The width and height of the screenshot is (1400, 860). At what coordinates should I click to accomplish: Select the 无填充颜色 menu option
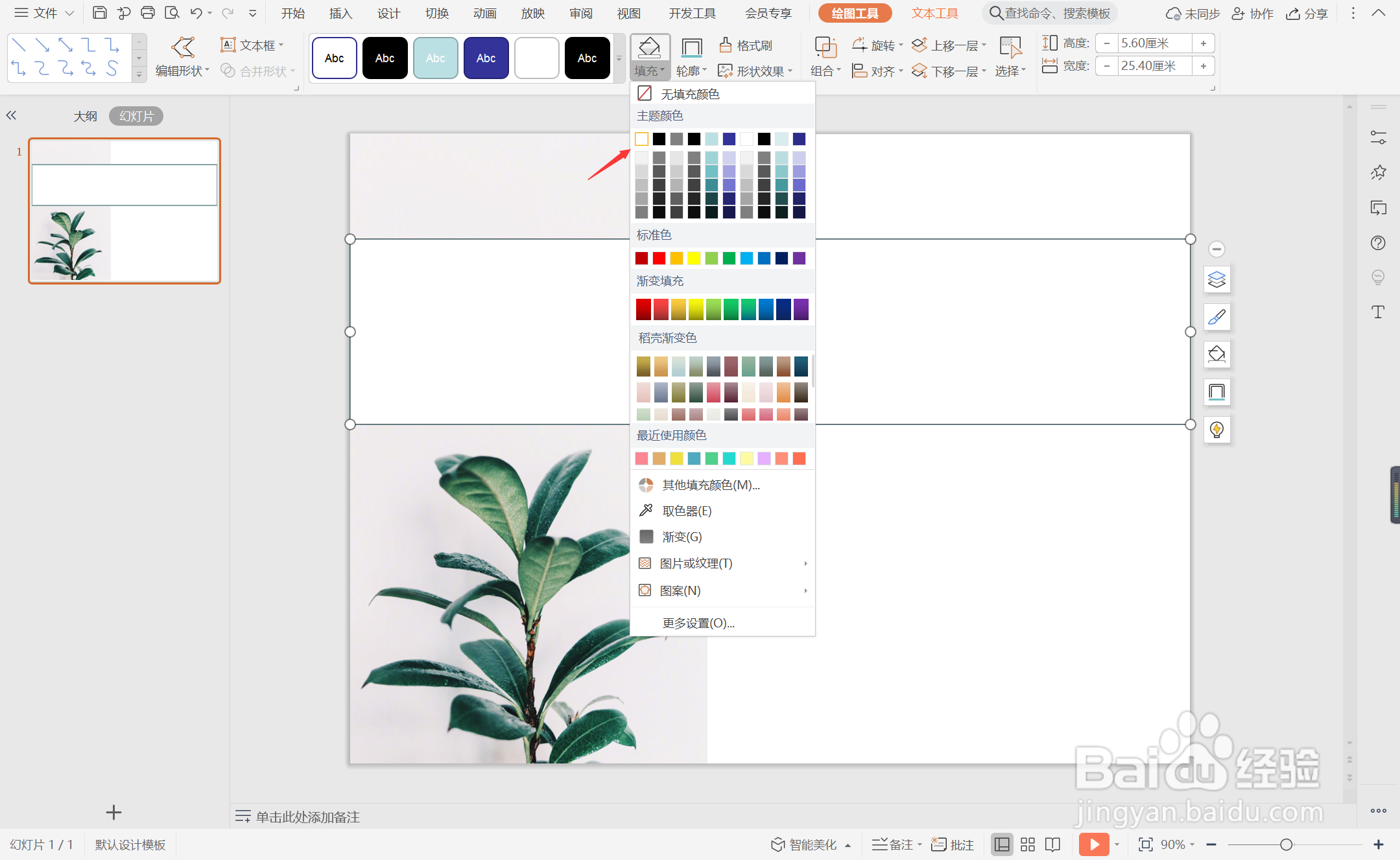point(689,94)
